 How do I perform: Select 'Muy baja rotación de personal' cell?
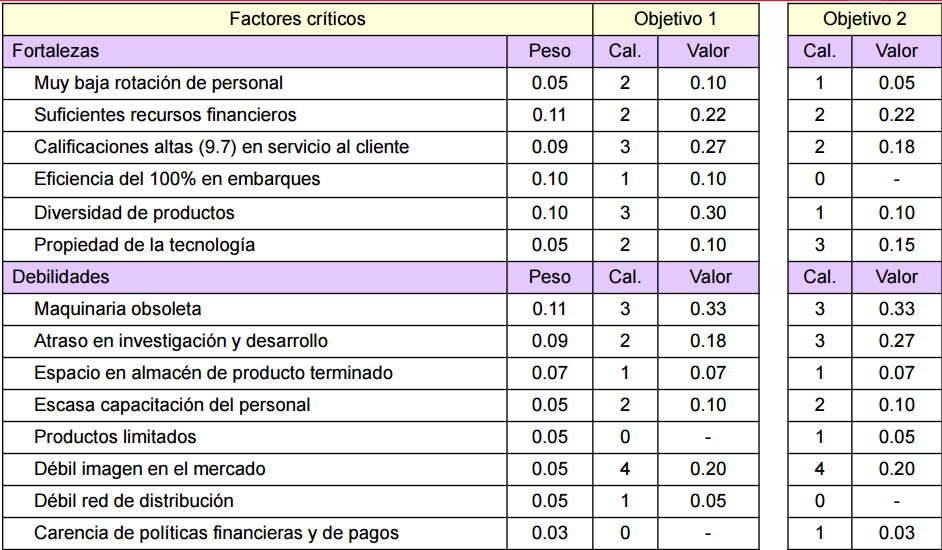tap(158, 83)
